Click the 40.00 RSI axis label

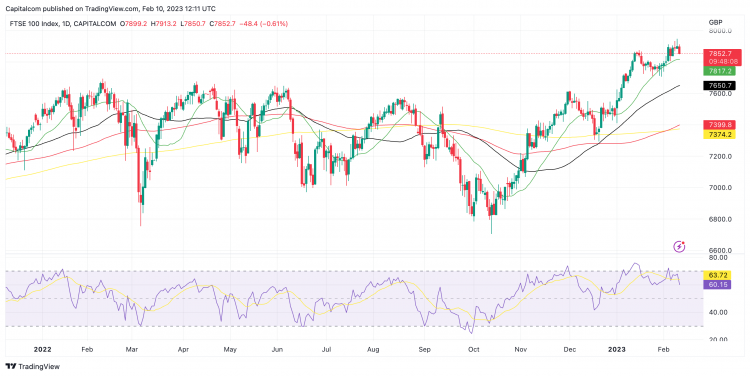click(x=717, y=312)
